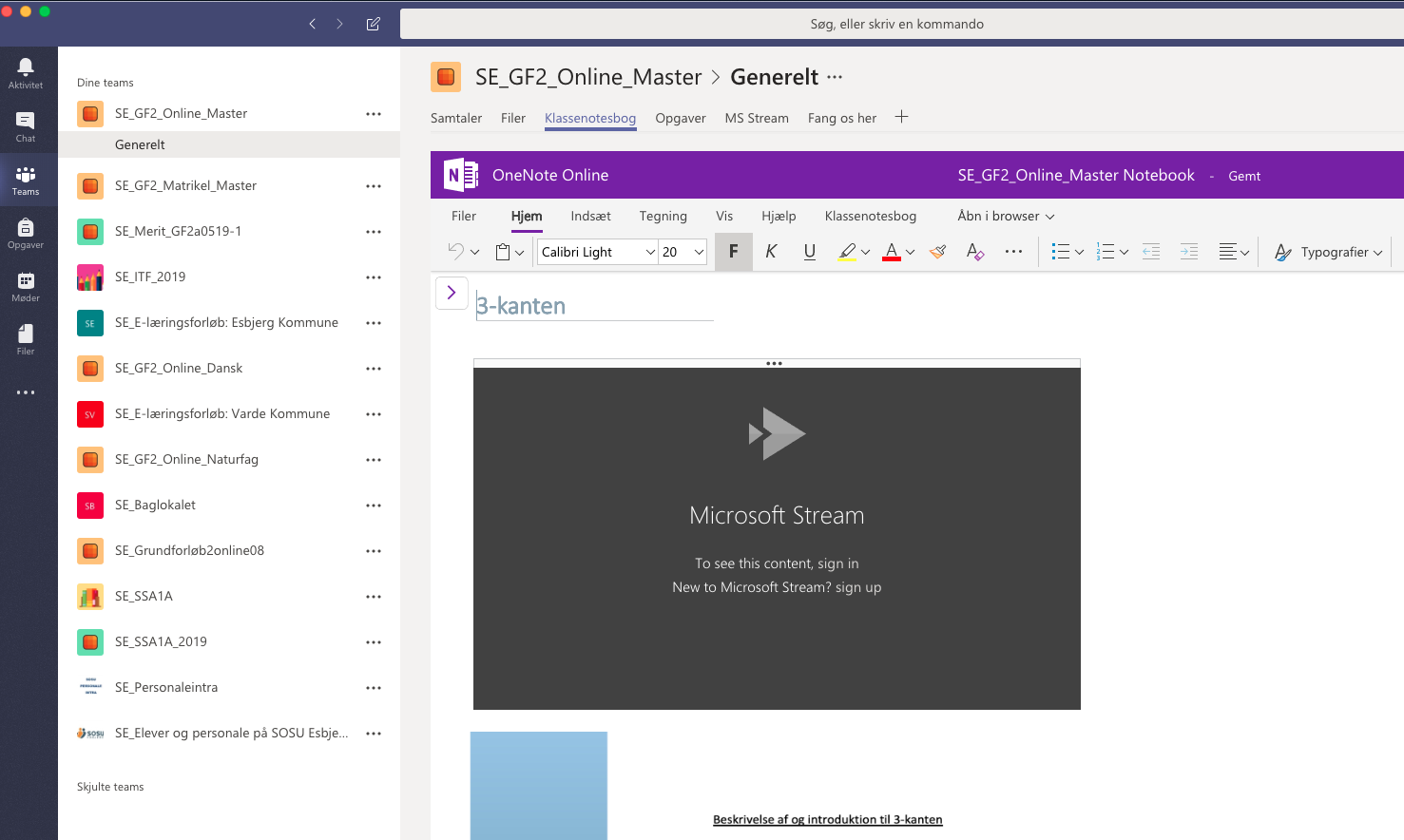Image resolution: width=1404 pixels, height=840 pixels.
Task: Open numbered list style dropdown arrow
Action: tap(1124, 253)
